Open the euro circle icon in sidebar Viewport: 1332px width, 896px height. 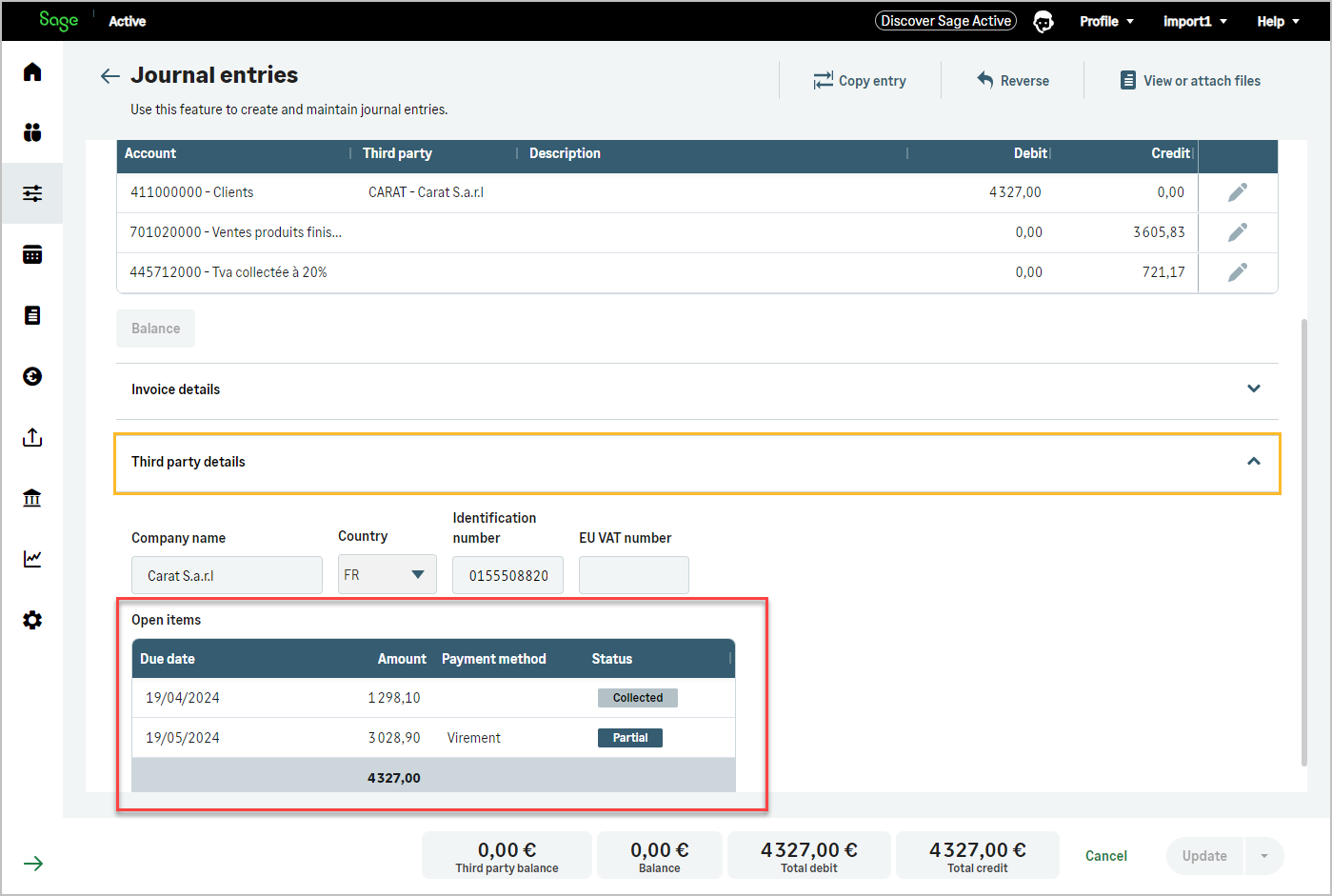point(32,376)
